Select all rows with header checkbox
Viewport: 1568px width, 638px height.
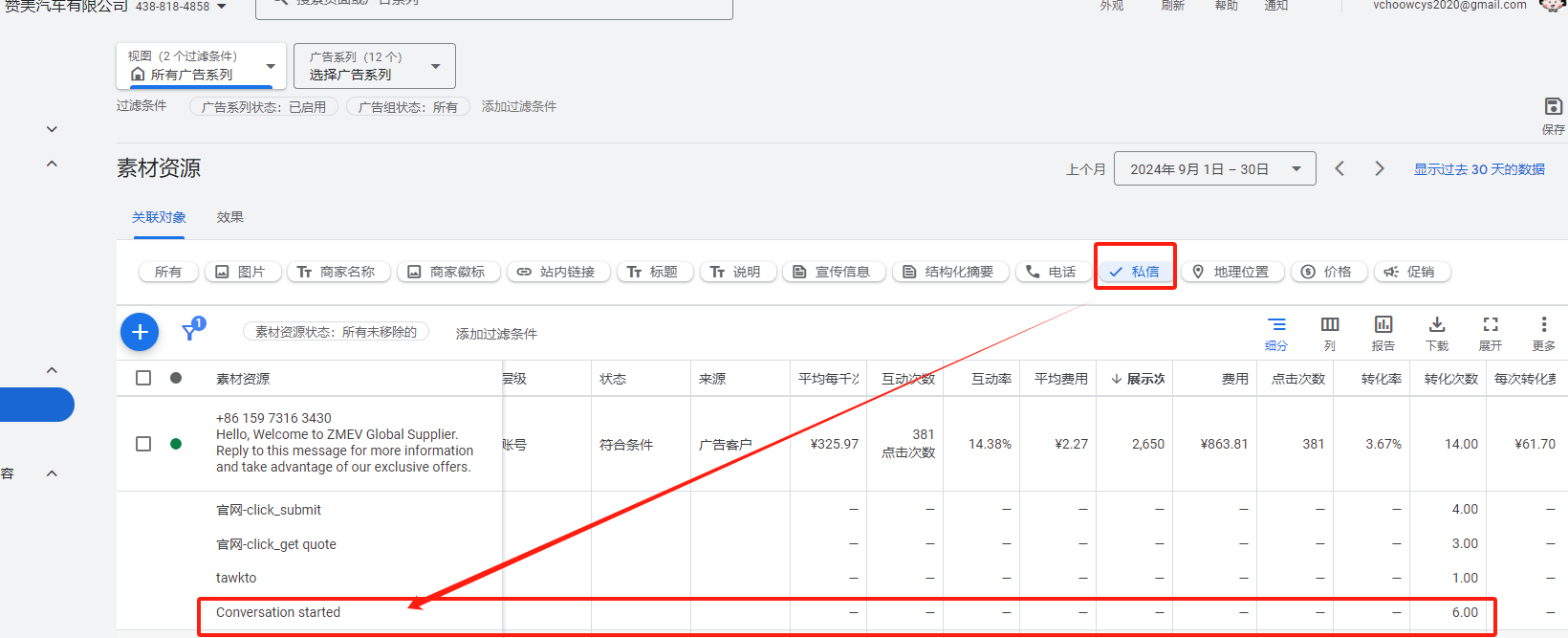[x=143, y=378]
